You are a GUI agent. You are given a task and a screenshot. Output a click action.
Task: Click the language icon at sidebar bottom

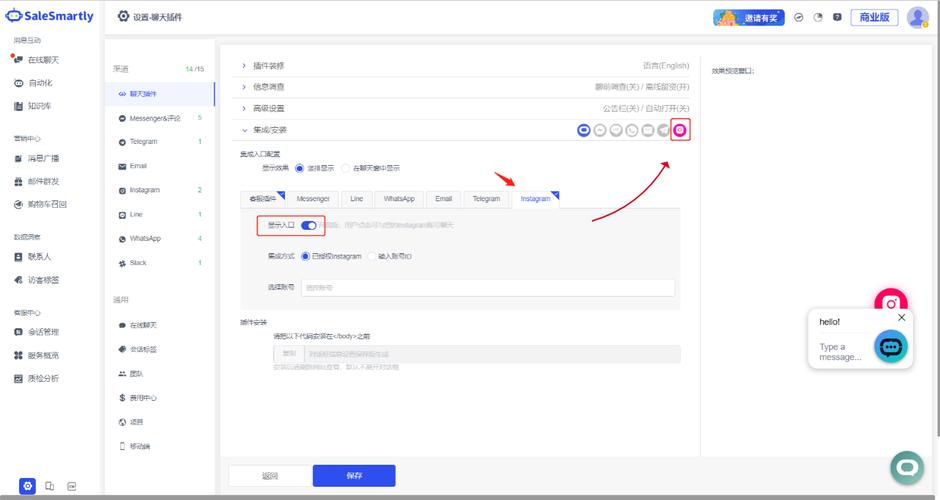pyautogui.click(x=71, y=486)
